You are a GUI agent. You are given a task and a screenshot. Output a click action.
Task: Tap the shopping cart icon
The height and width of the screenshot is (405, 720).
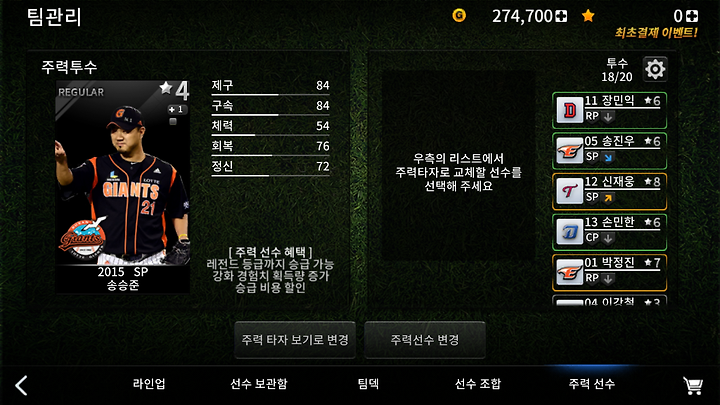693,385
